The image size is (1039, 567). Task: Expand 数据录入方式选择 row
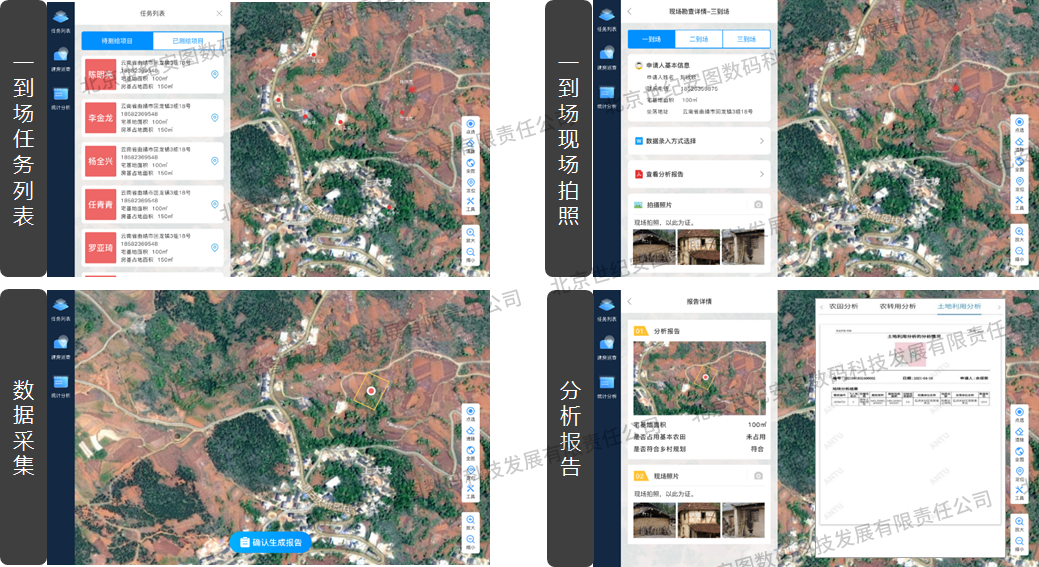[x=699, y=141]
